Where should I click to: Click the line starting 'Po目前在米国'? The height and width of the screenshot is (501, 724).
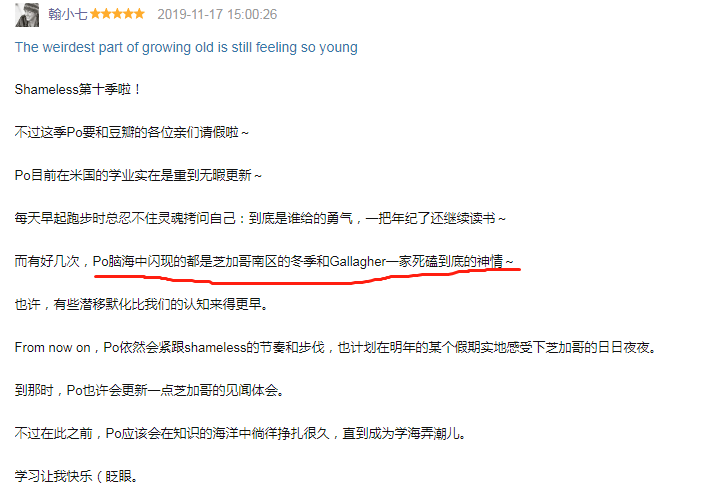click(x=138, y=175)
